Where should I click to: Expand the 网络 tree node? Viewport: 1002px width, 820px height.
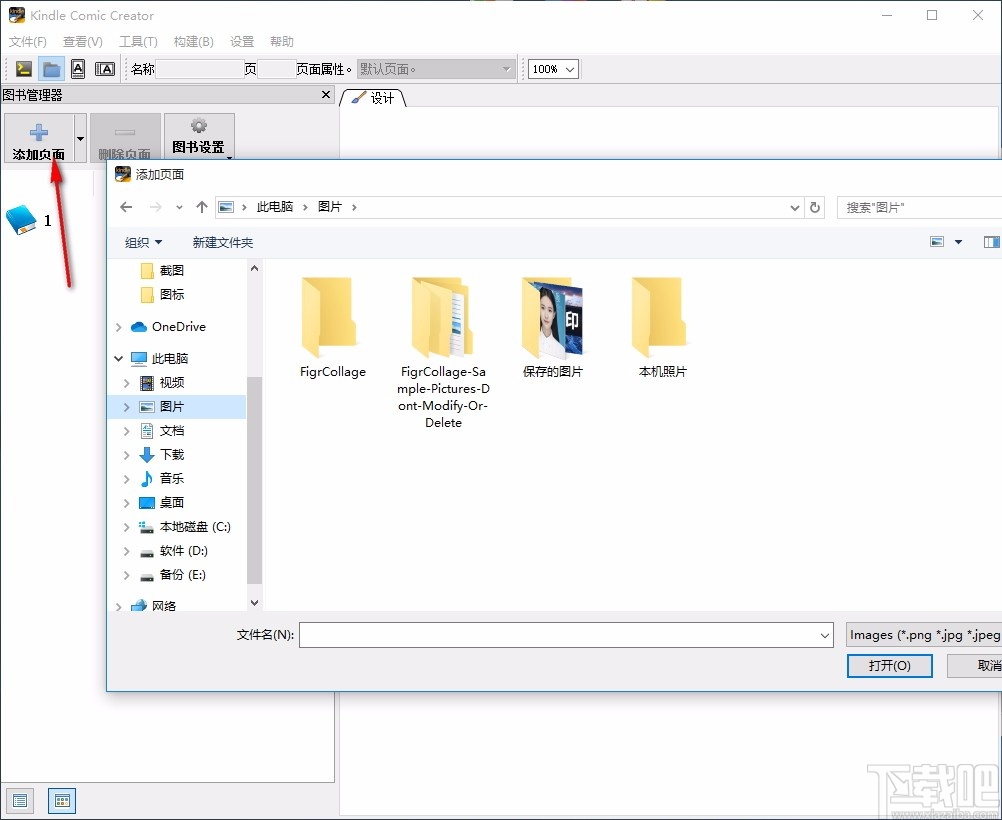pyautogui.click(x=118, y=606)
